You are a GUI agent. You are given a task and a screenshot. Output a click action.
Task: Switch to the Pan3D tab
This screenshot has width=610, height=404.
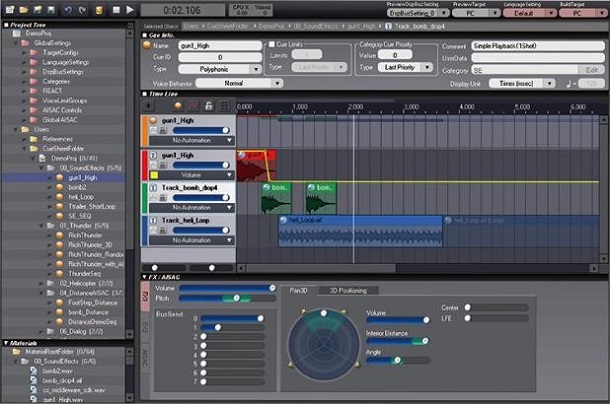click(299, 290)
